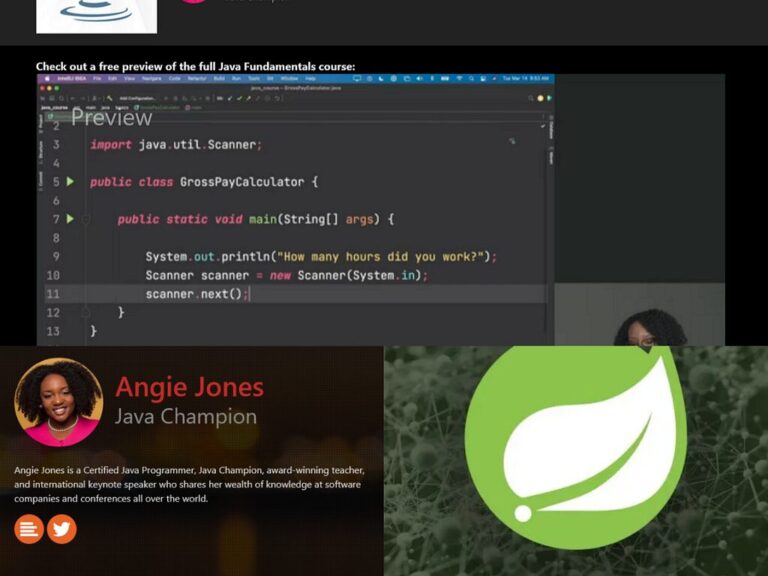
Task: Click the green run arrow beside GrossPayCalculator class
Action: tap(70, 182)
